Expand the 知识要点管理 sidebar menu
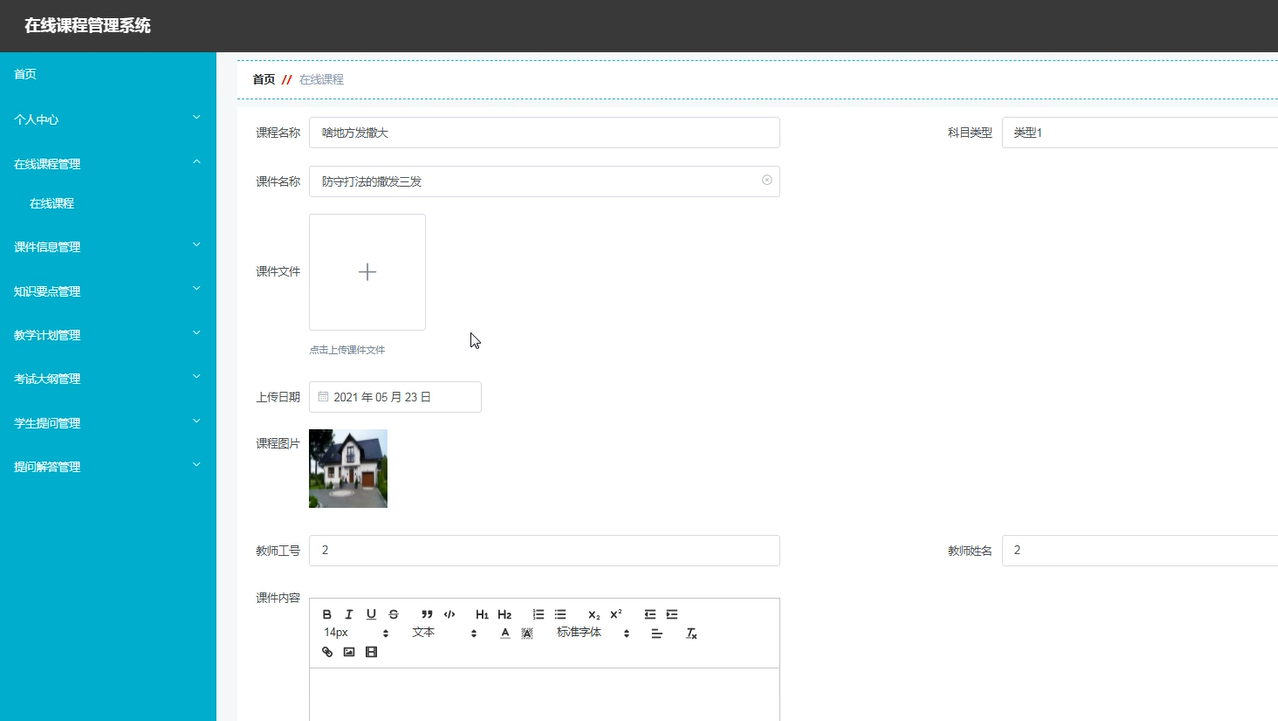The width and height of the screenshot is (1278, 721). 108,291
